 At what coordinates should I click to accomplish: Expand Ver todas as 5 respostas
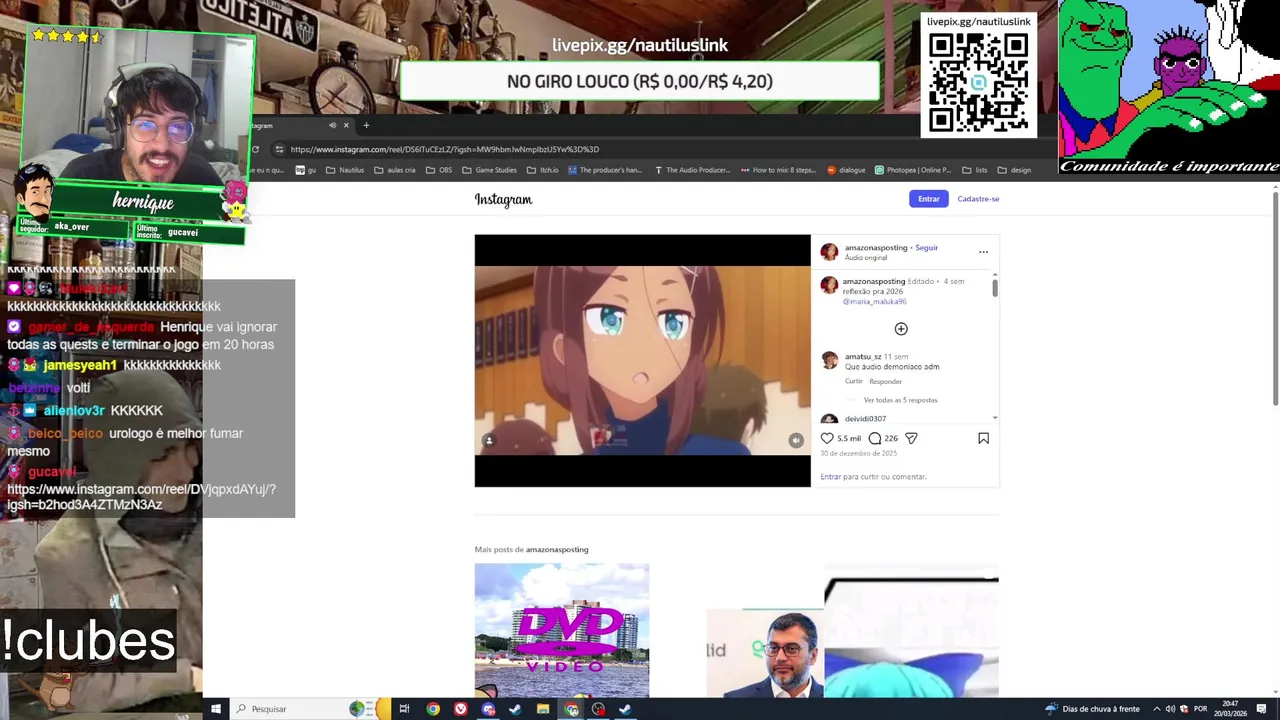coord(900,400)
